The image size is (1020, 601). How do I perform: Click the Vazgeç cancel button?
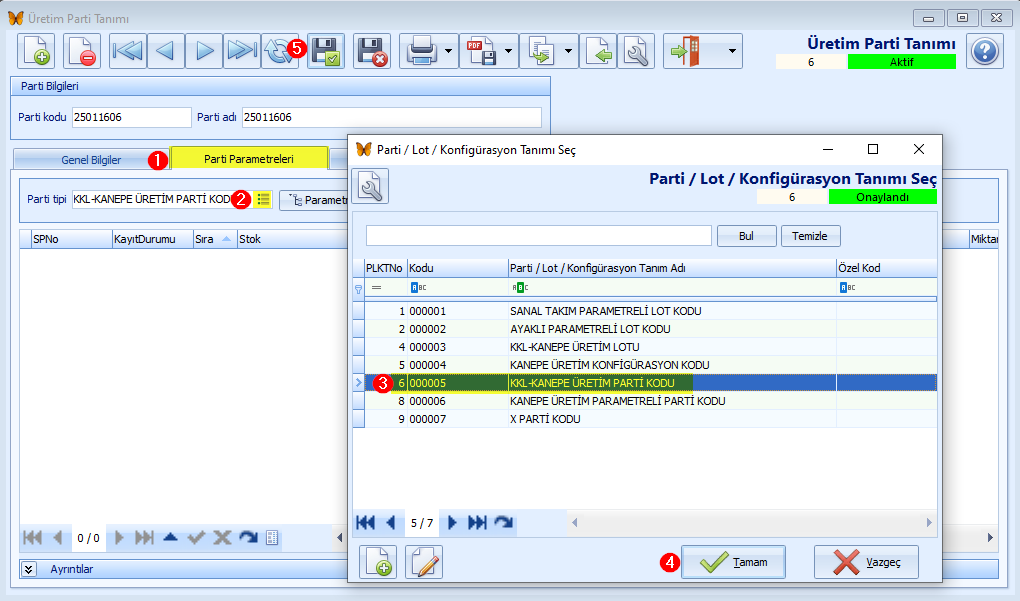coord(866,562)
